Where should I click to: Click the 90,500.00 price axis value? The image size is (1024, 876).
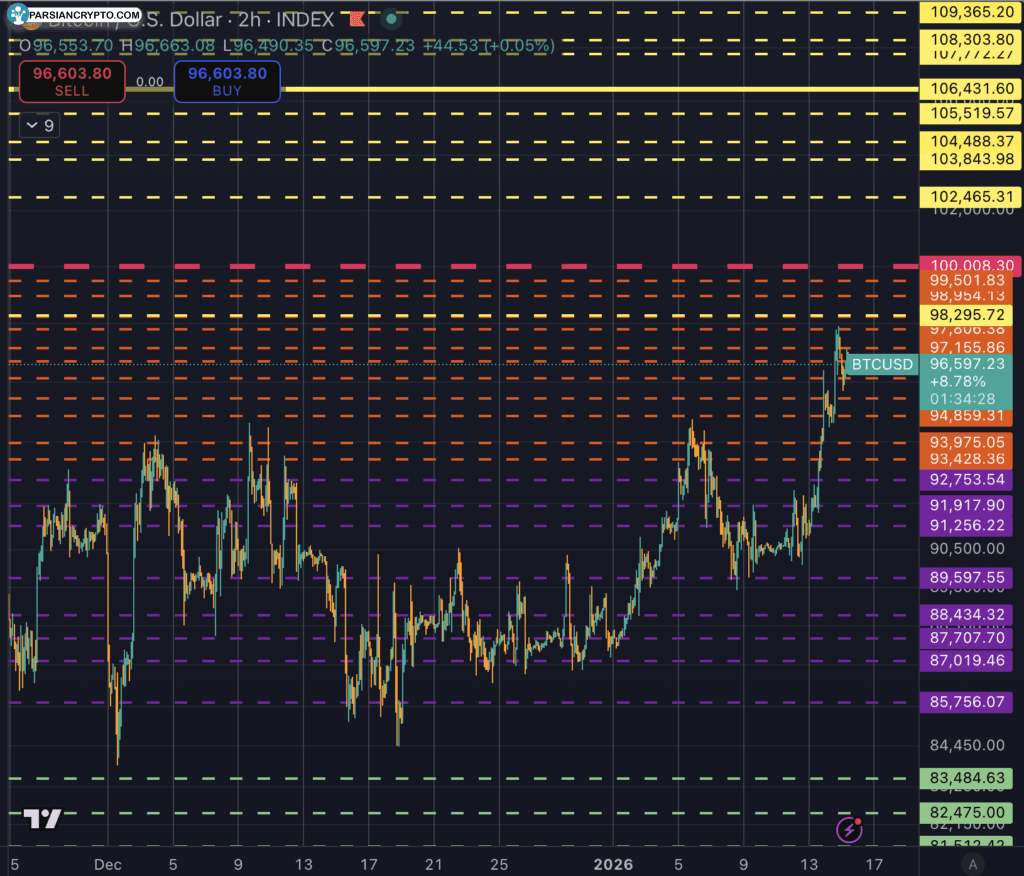click(x=967, y=549)
